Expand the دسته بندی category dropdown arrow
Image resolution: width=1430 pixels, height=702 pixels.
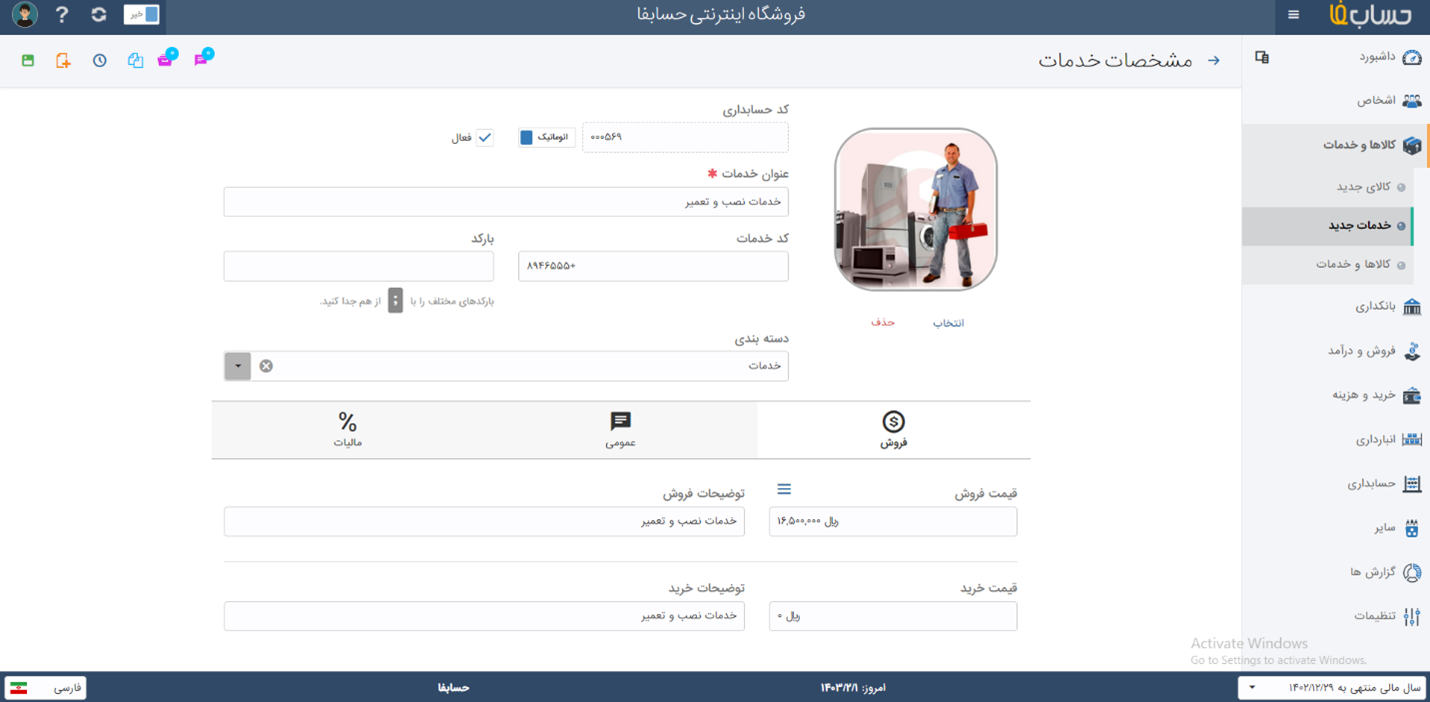coord(238,366)
